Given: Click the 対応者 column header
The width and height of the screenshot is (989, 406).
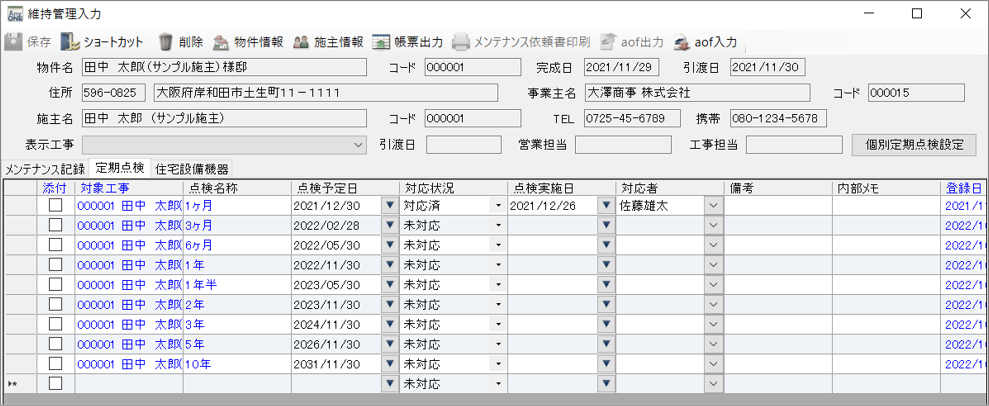Looking at the screenshot, I should 670,188.
